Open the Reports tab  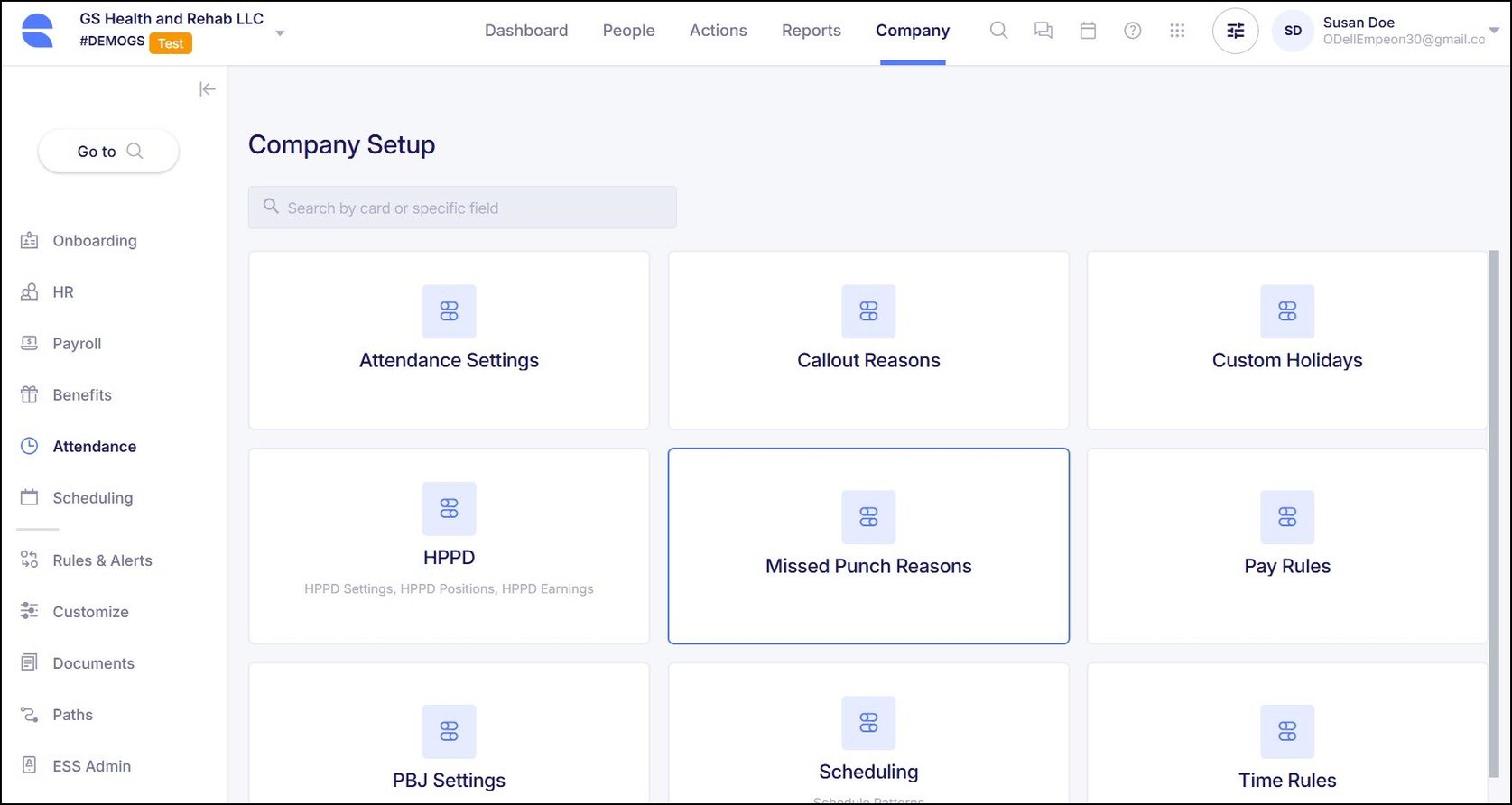[x=811, y=31]
